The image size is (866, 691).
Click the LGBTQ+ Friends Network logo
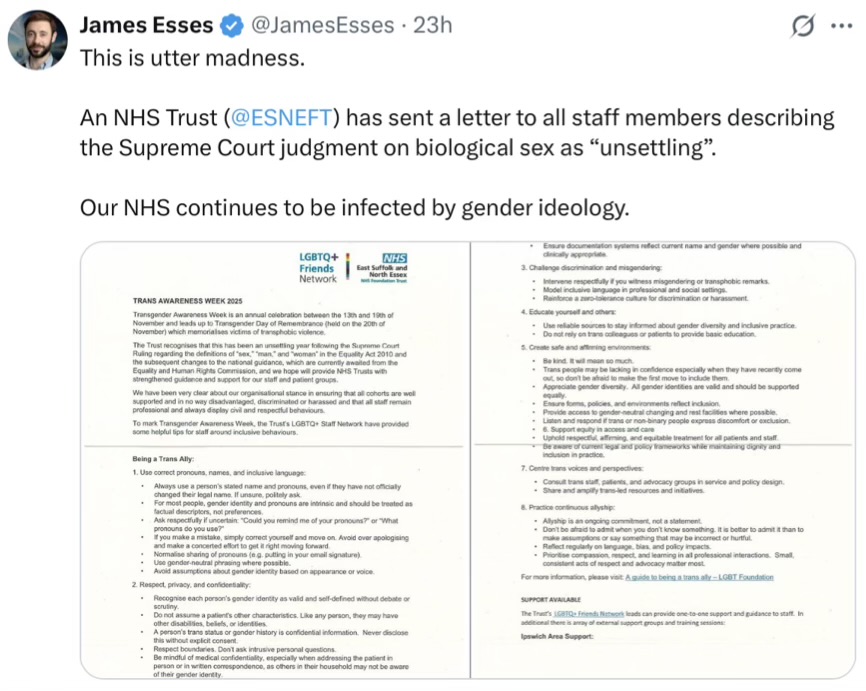click(318, 268)
